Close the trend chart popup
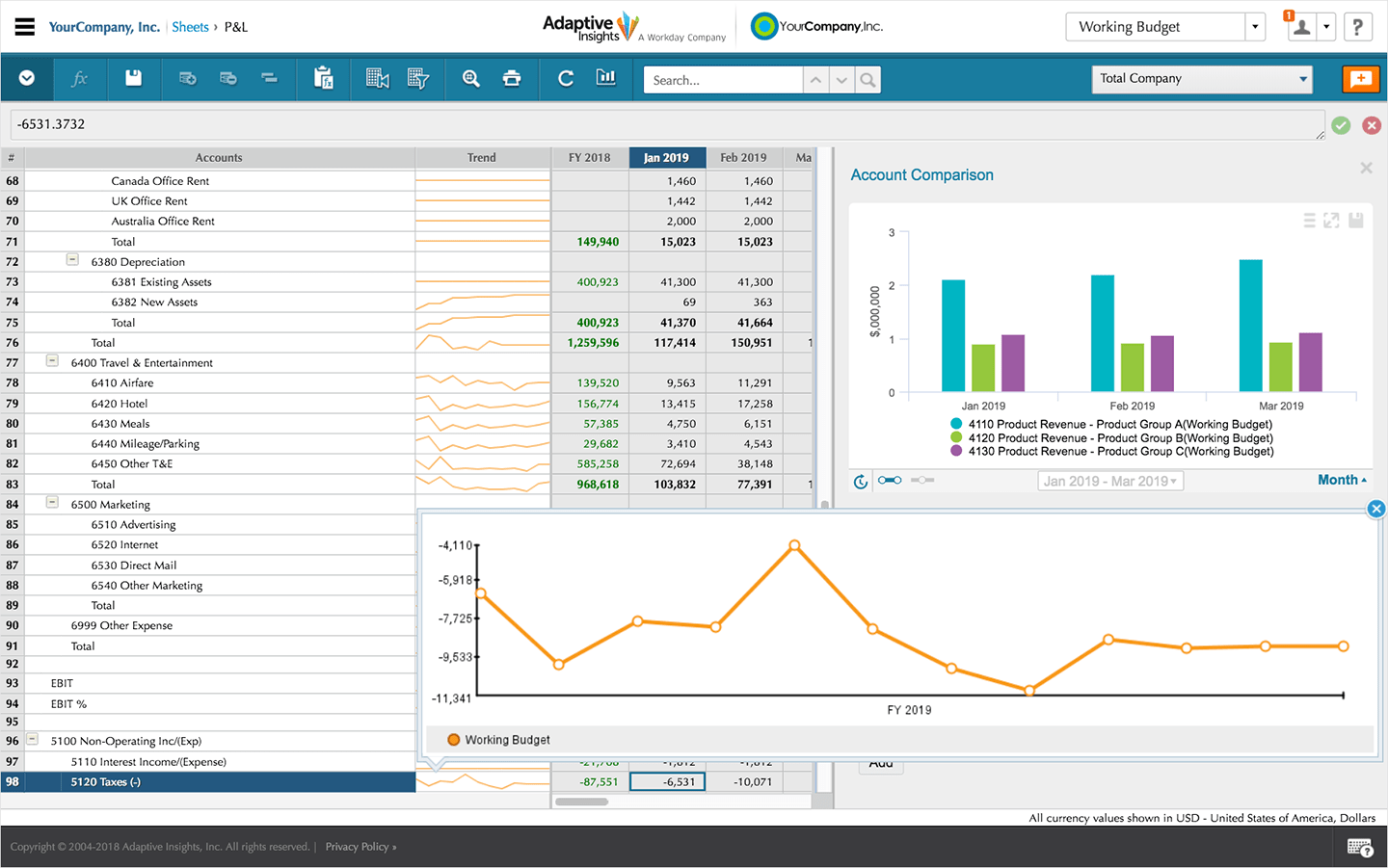 [1376, 509]
